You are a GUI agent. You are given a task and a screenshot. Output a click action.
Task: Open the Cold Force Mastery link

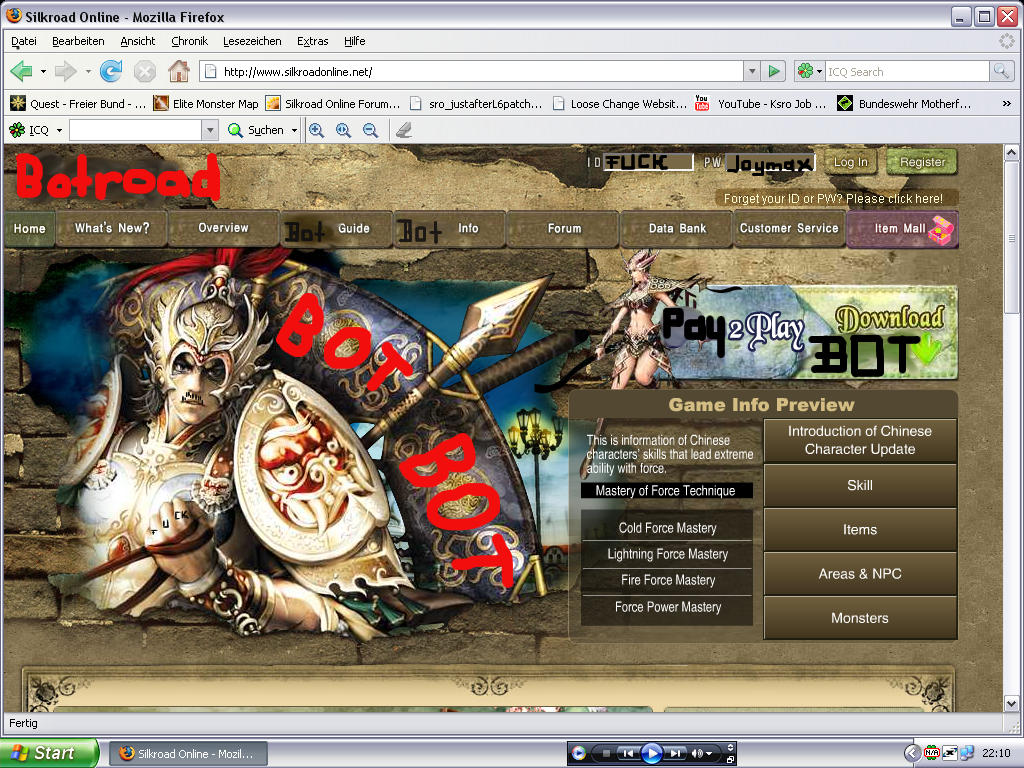(x=667, y=528)
